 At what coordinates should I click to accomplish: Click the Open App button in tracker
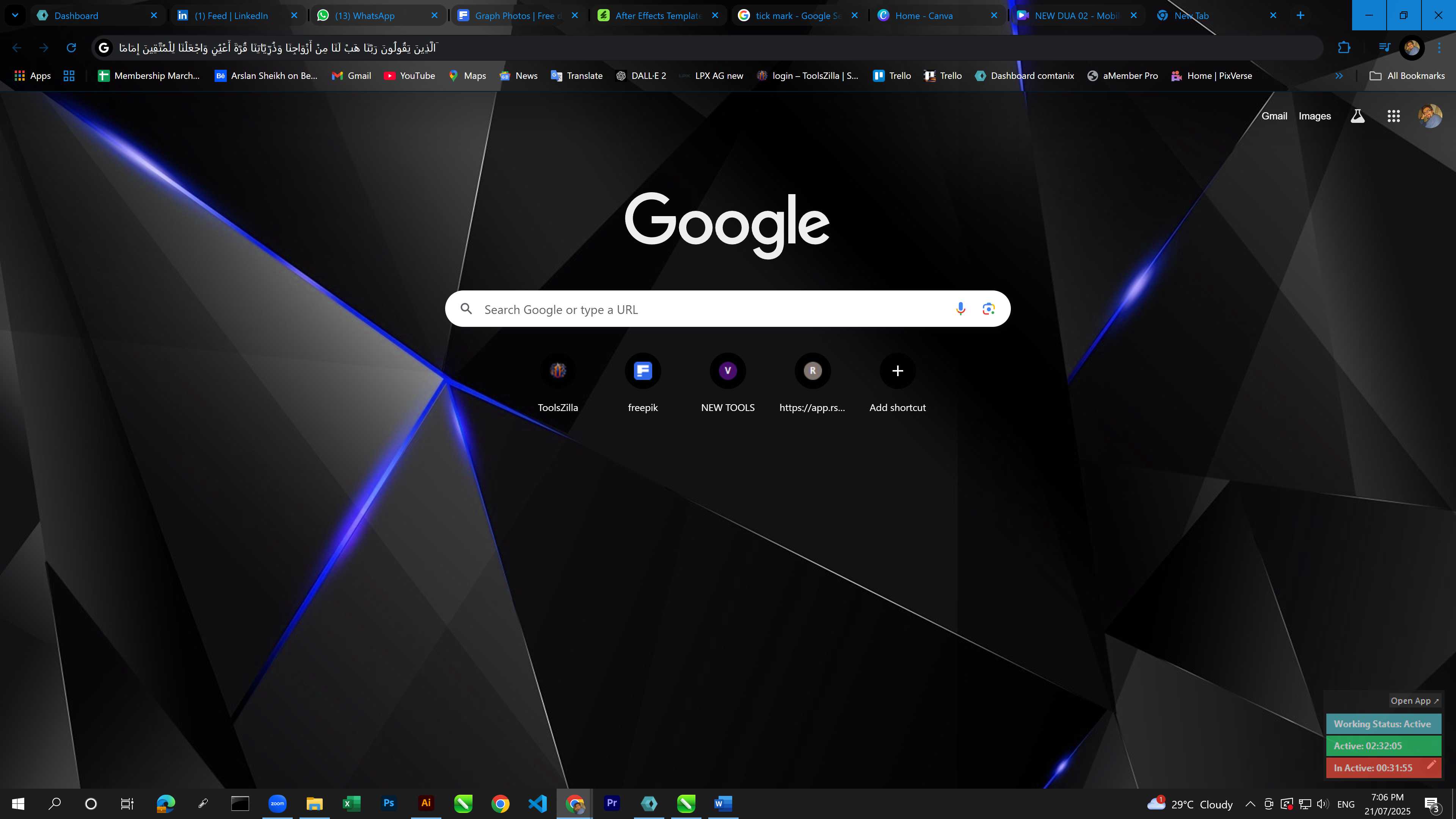pyautogui.click(x=1415, y=700)
